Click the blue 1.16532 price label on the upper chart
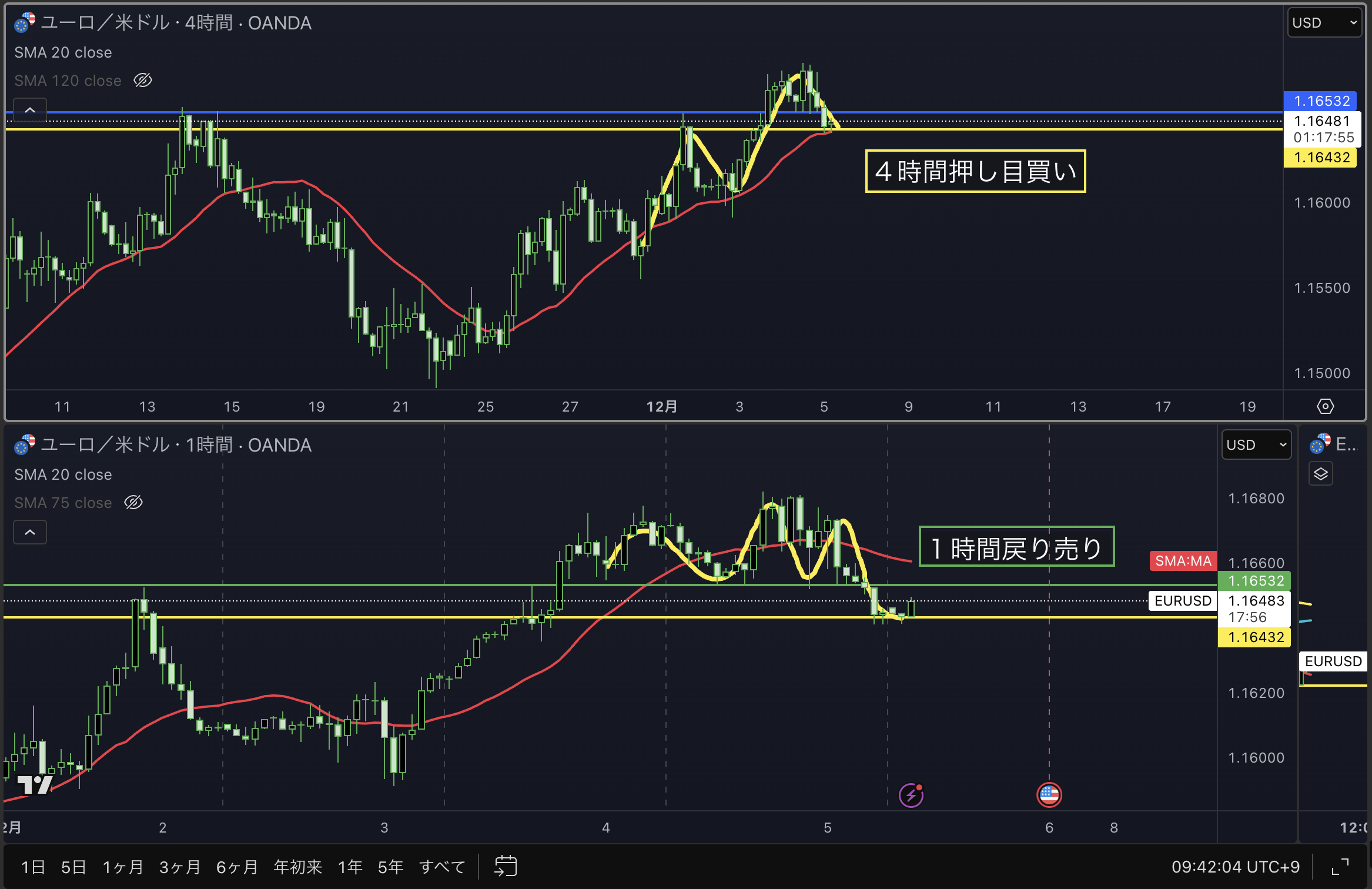The image size is (1372, 889). click(1321, 101)
